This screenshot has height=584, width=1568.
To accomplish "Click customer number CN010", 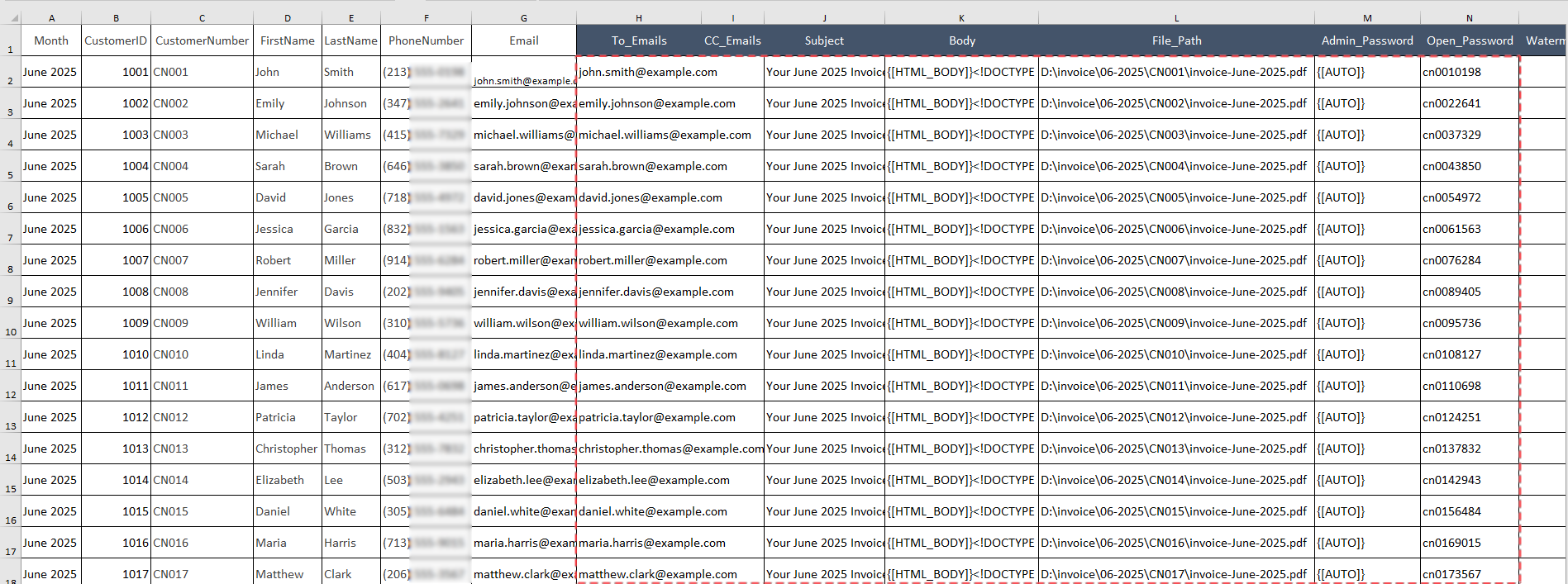I will (x=202, y=354).
